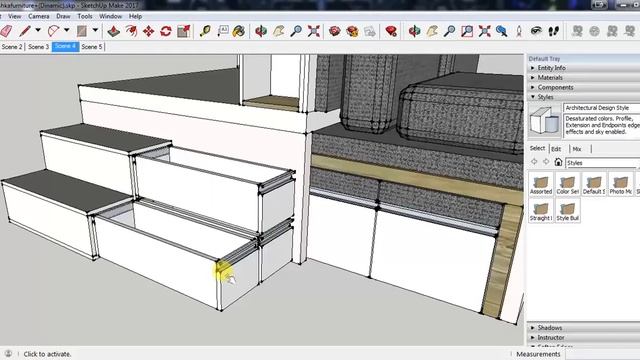
Task: Switch to the Edit tab in Styles
Action: (556, 149)
